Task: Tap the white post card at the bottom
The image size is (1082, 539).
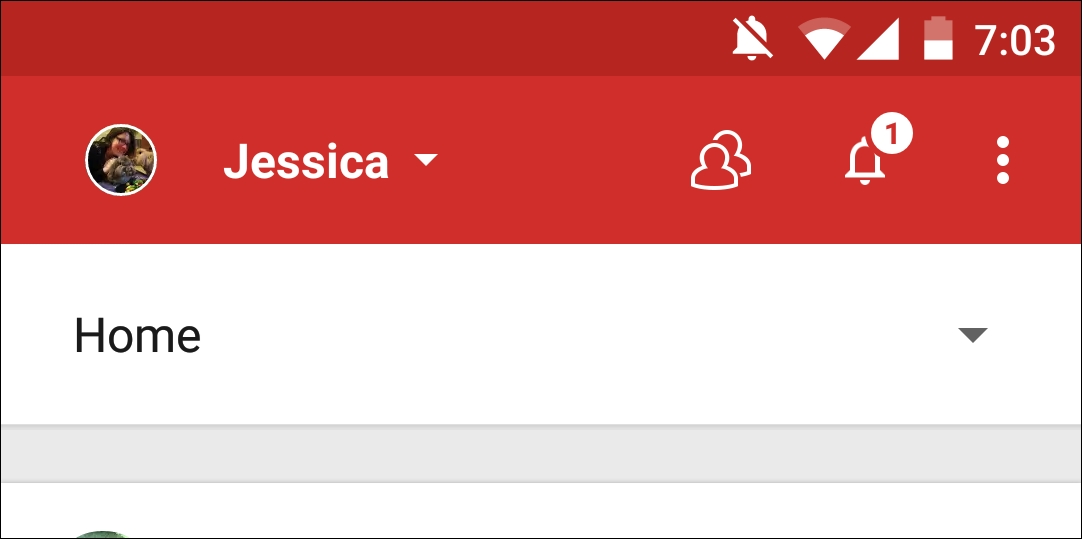Action: tap(541, 511)
